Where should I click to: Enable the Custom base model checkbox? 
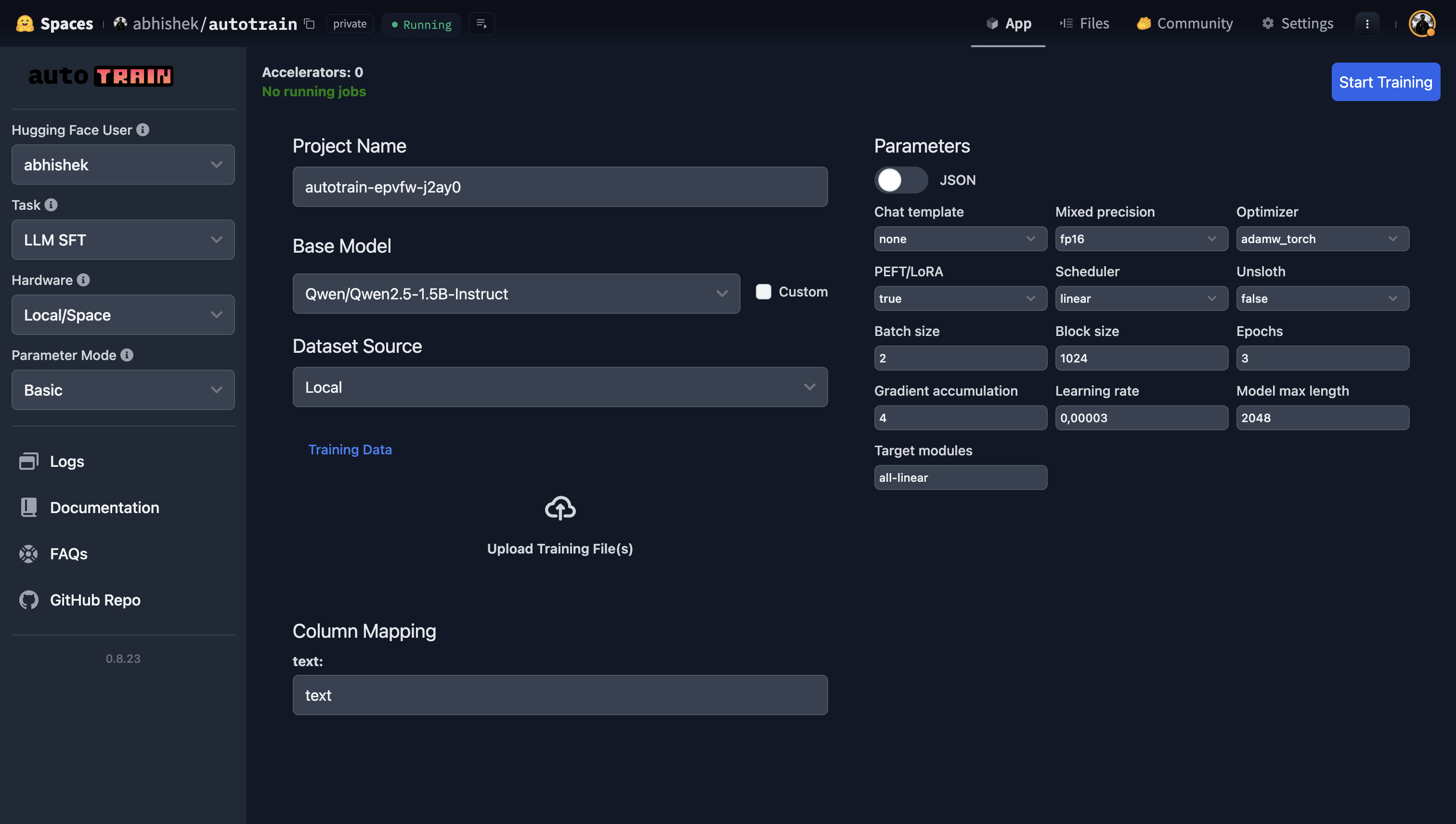[x=764, y=292]
